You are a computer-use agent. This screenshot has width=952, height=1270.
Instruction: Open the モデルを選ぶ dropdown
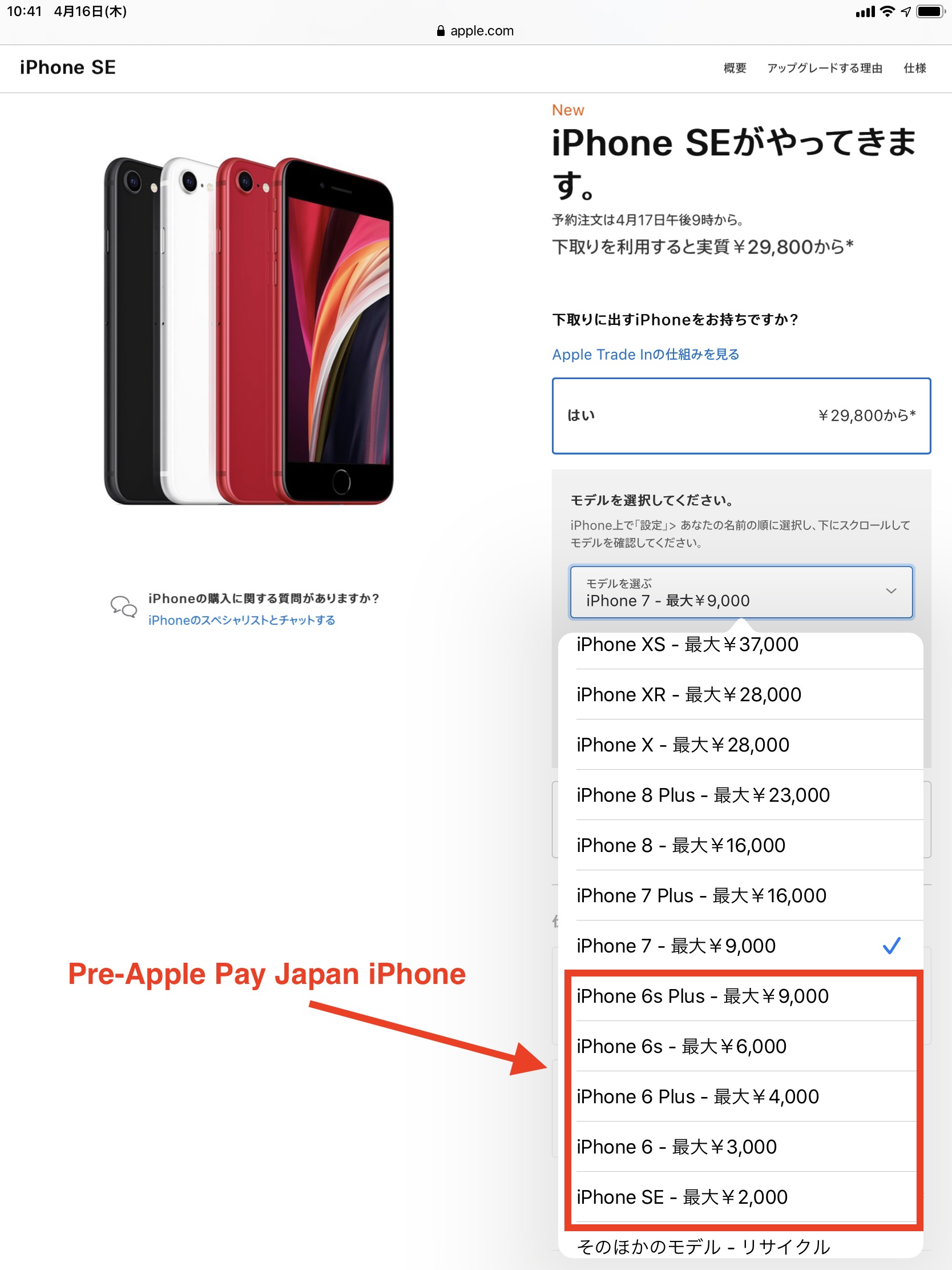tap(741, 593)
